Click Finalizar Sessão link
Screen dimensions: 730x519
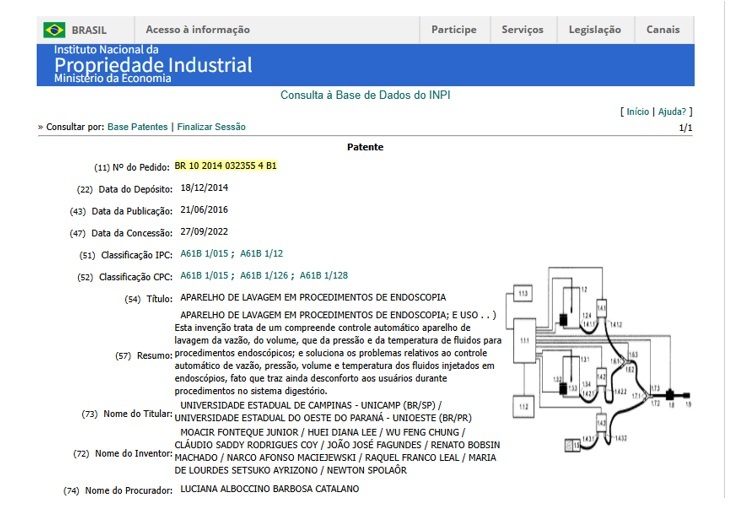(211, 127)
